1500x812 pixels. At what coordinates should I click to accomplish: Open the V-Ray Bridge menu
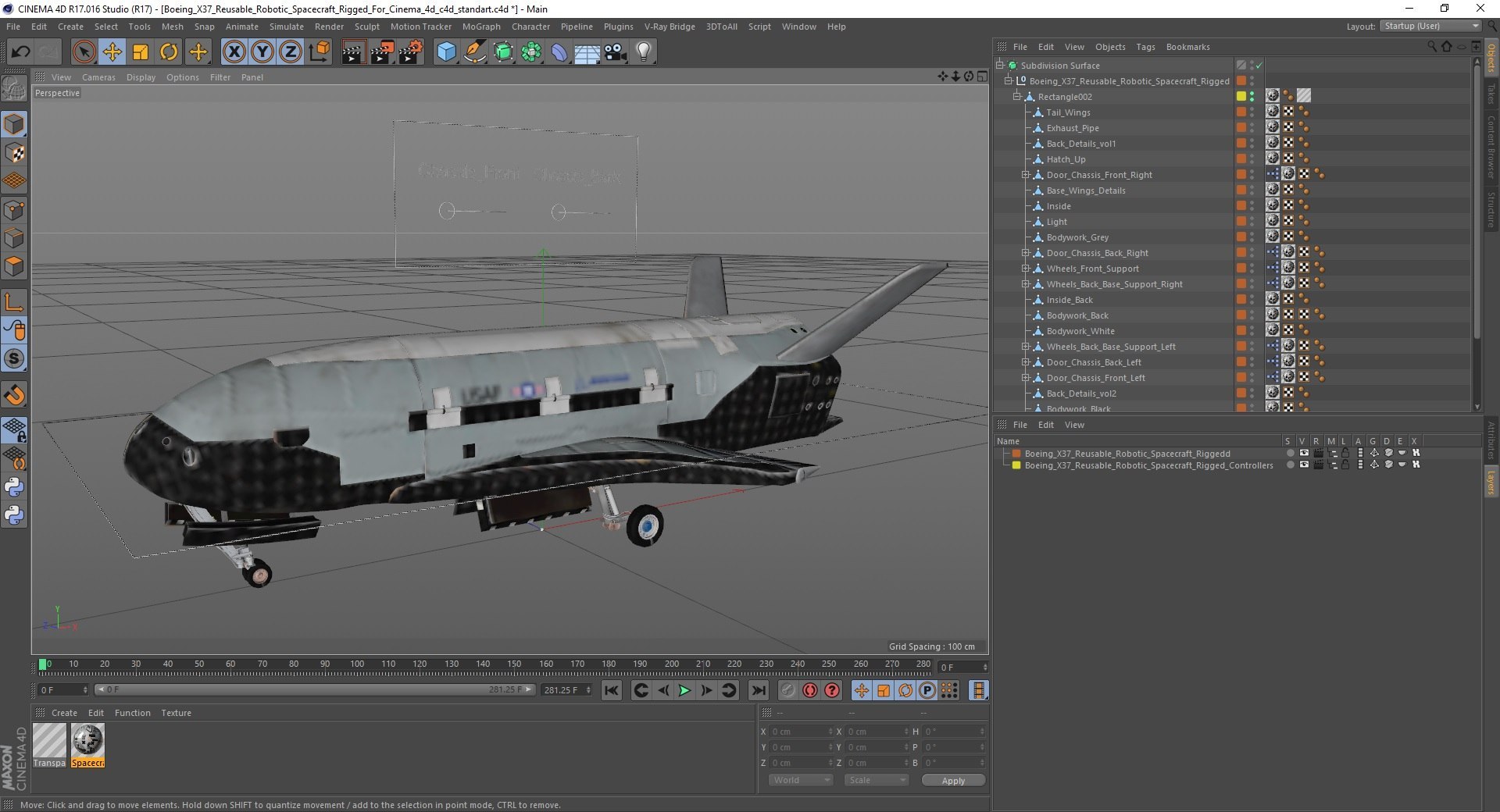[670, 27]
